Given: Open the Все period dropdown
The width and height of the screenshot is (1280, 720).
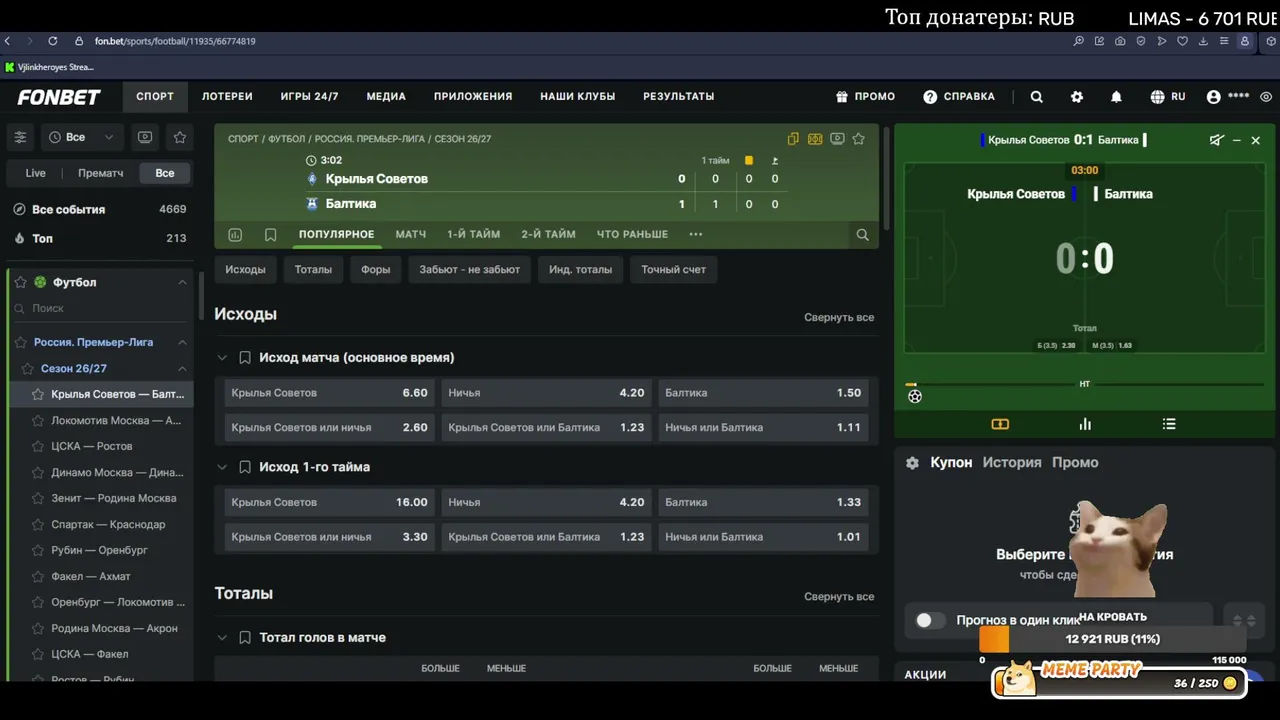Looking at the screenshot, I should coord(81,137).
